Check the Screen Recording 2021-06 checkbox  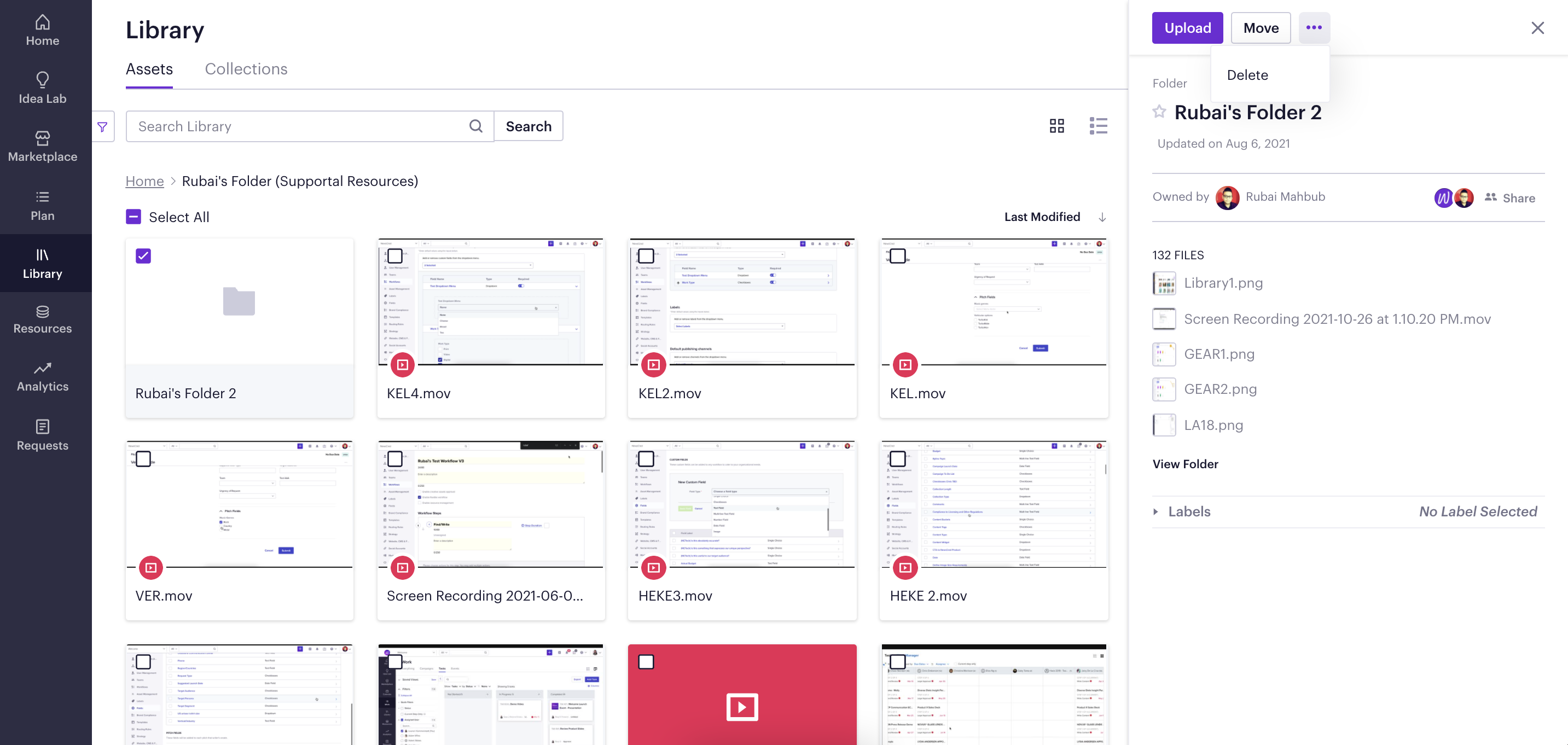coord(395,458)
